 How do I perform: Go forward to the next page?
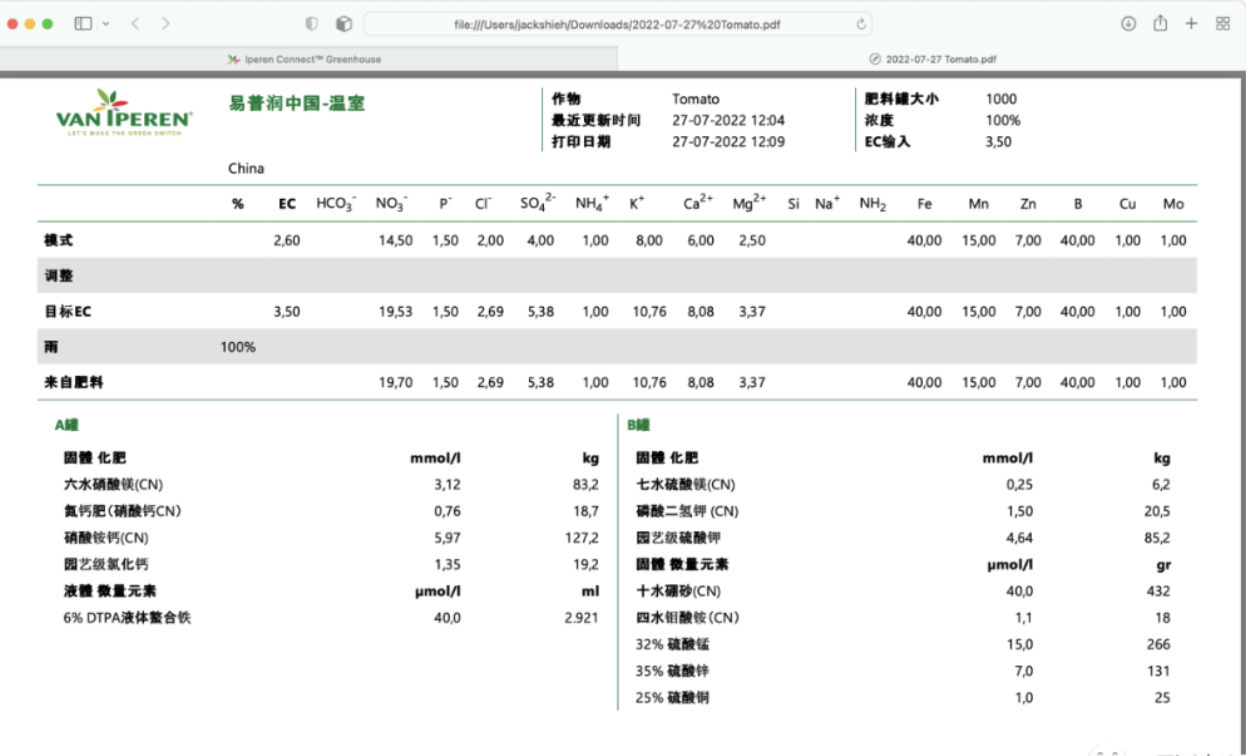[165, 23]
